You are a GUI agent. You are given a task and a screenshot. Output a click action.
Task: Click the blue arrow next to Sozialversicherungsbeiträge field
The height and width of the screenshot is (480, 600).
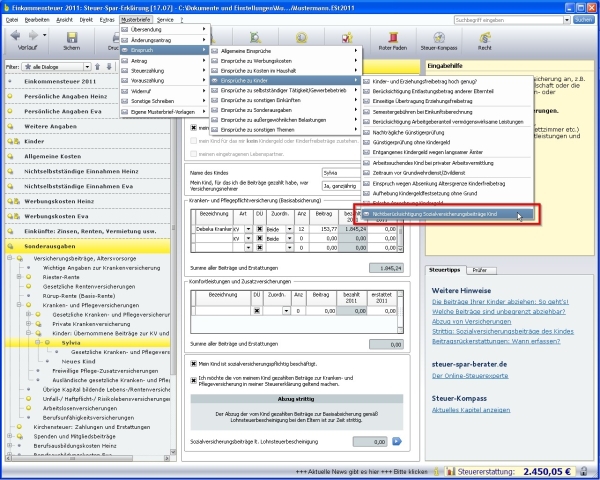coord(397,441)
